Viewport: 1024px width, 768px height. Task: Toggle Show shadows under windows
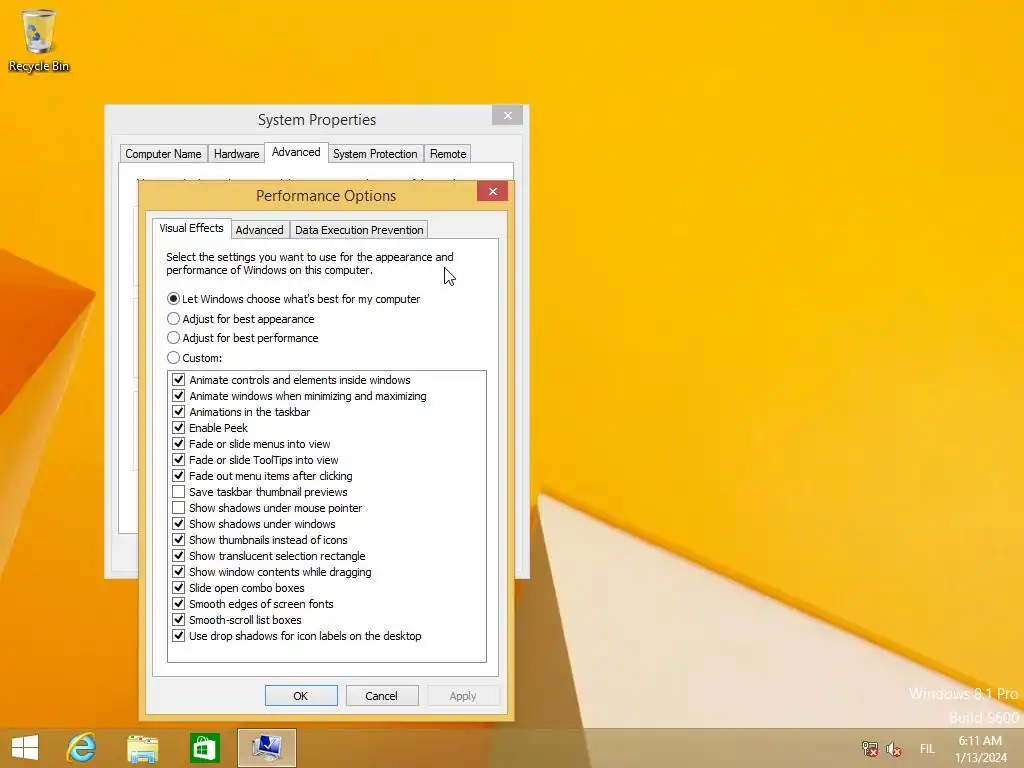[x=178, y=524]
